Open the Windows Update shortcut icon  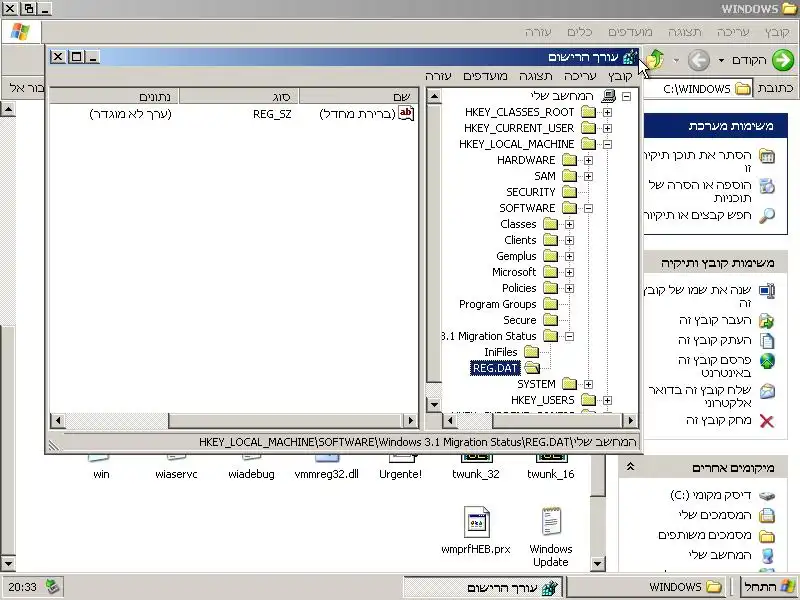551,521
